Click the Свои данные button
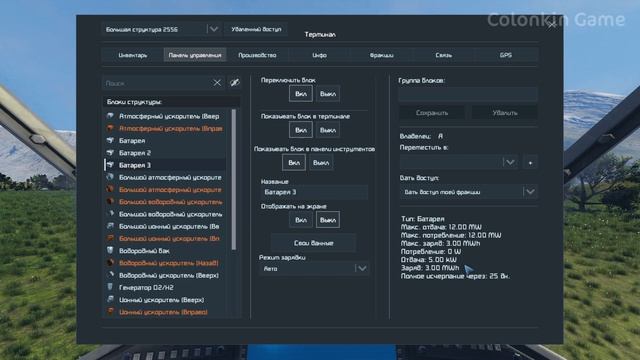 (x=313, y=243)
